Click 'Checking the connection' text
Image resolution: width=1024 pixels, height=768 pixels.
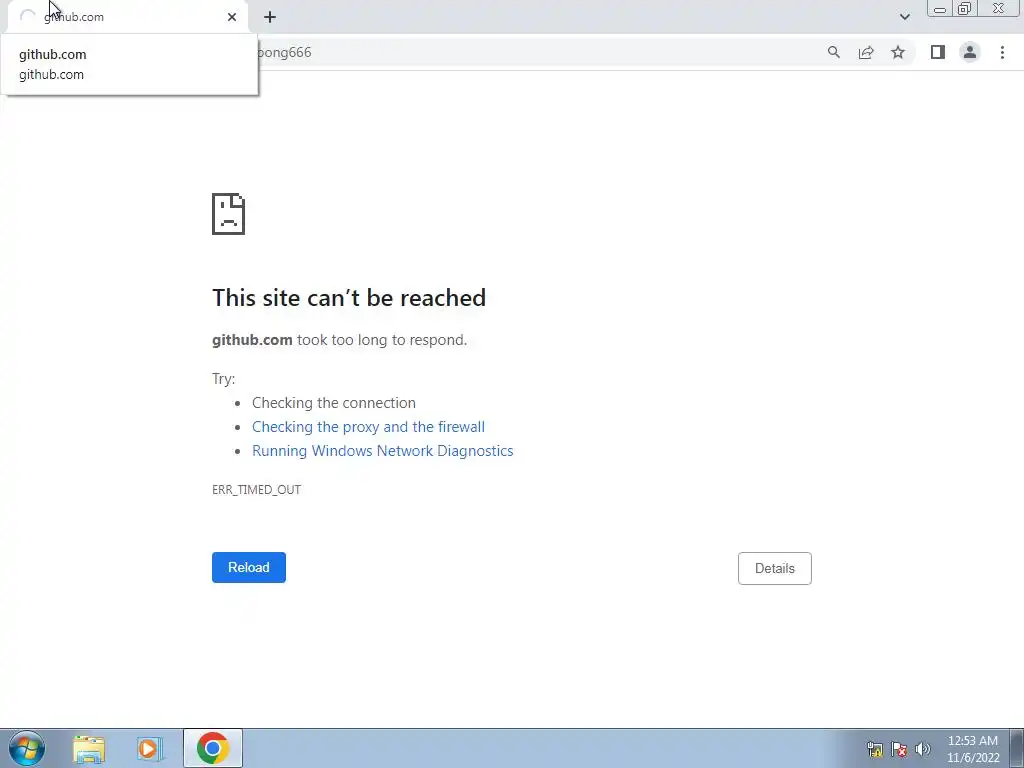click(334, 403)
